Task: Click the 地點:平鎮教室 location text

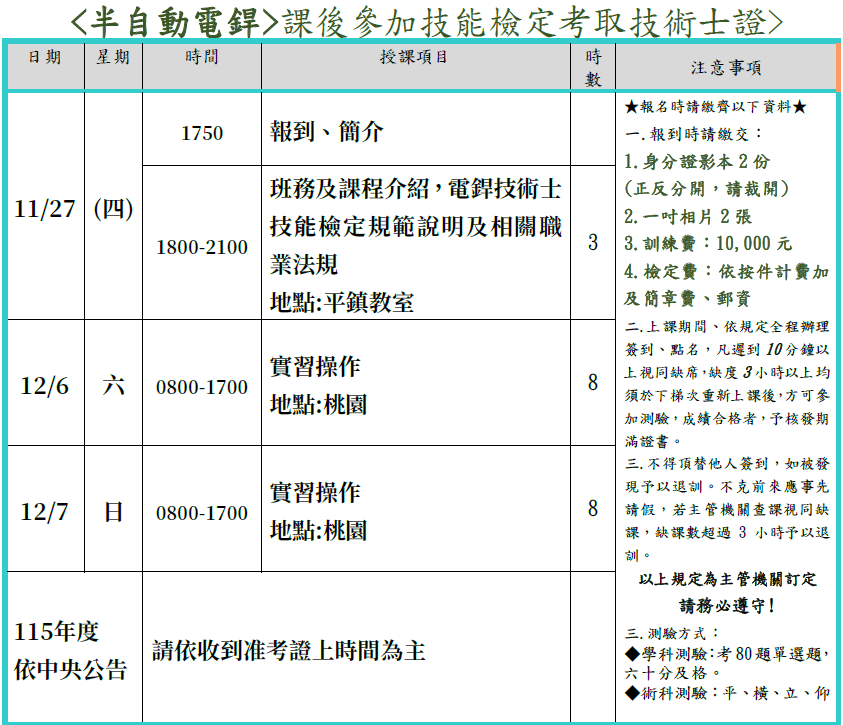Action: (342, 302)
